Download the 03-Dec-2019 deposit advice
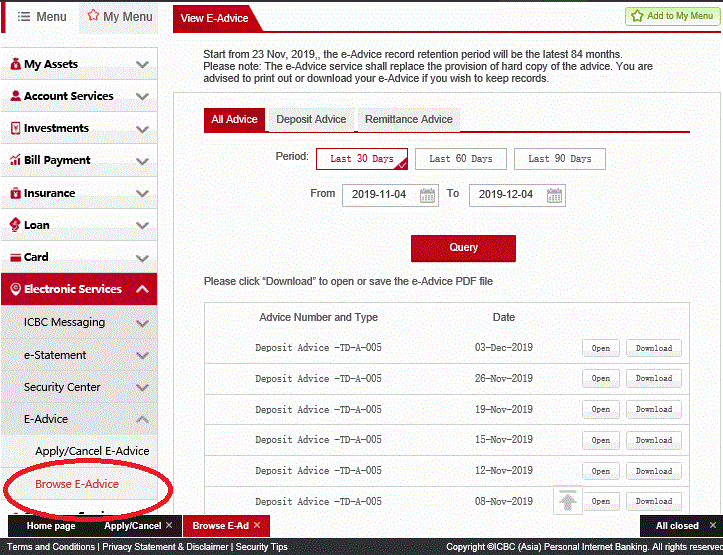 click(x=654, y=348)
